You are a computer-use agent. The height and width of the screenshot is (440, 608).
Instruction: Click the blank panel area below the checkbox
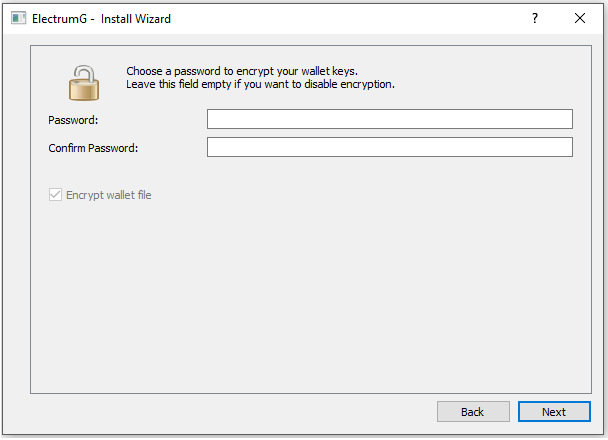coord(300,300)
